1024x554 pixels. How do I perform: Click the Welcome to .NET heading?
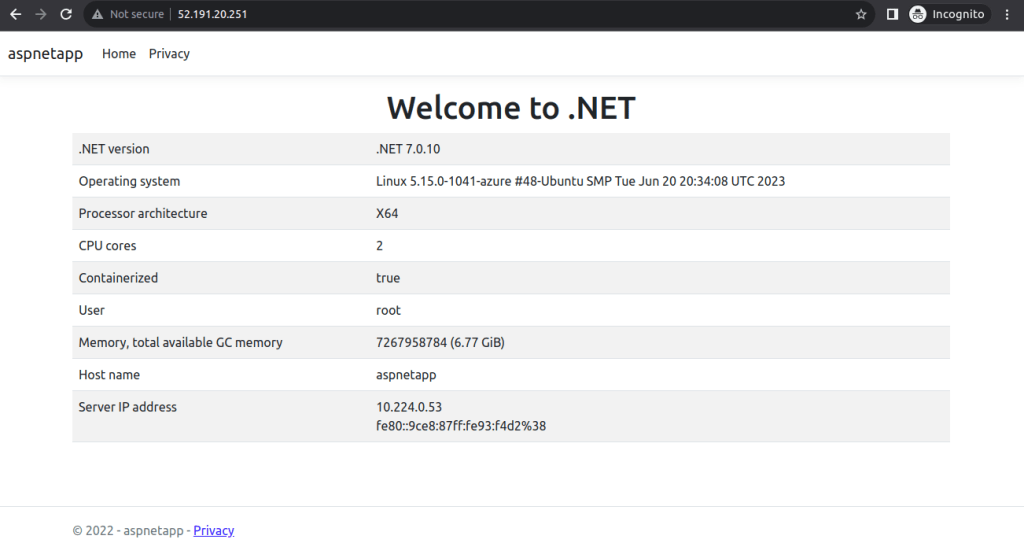pos(511,108)
